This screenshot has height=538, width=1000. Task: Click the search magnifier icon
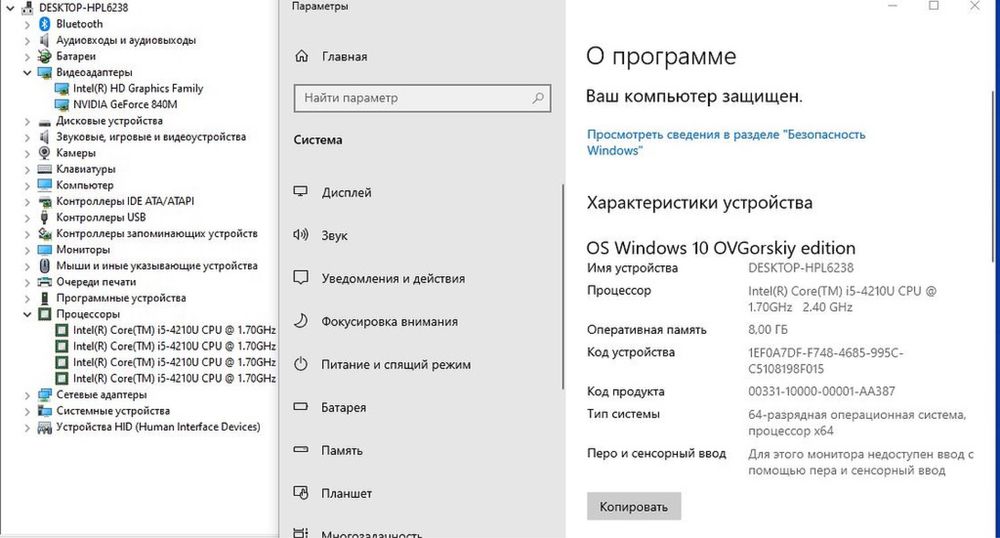tap(539, 98)
